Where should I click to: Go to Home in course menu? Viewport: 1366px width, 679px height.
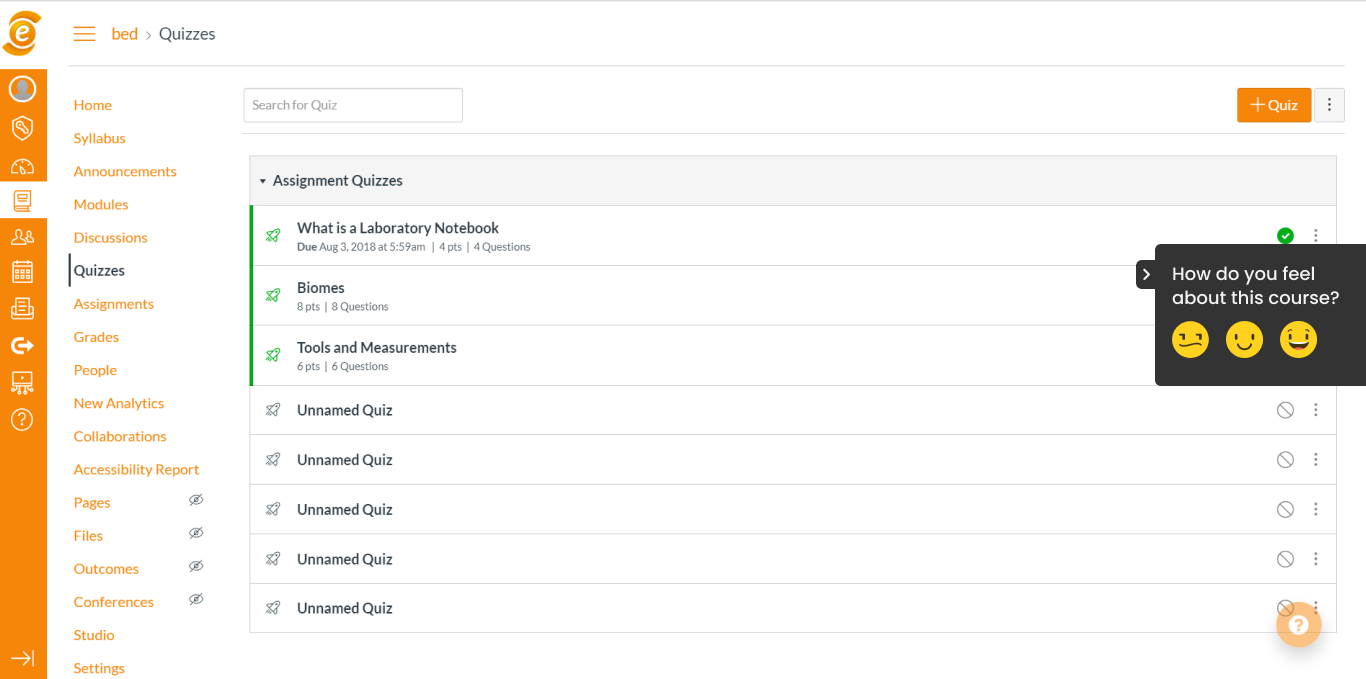click(93, 105)
